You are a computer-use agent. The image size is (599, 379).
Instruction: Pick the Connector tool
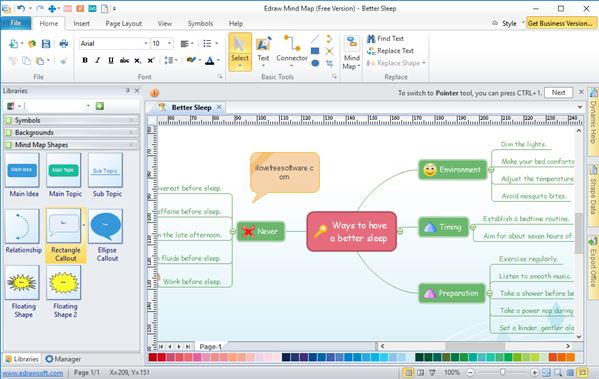tap(292, 51)
